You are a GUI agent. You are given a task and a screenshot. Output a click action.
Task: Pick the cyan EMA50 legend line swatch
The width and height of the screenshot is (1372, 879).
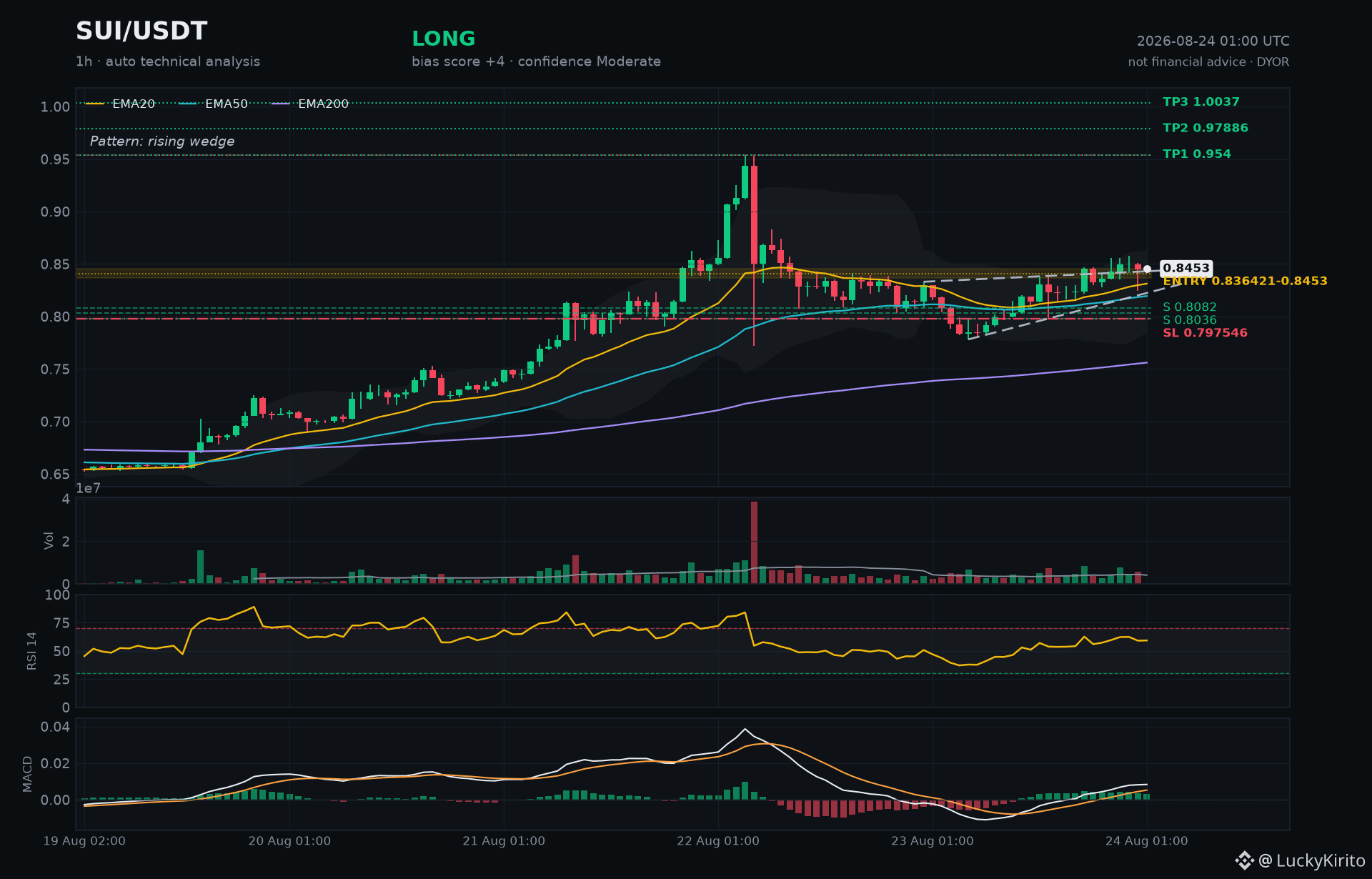coord(188,104)
